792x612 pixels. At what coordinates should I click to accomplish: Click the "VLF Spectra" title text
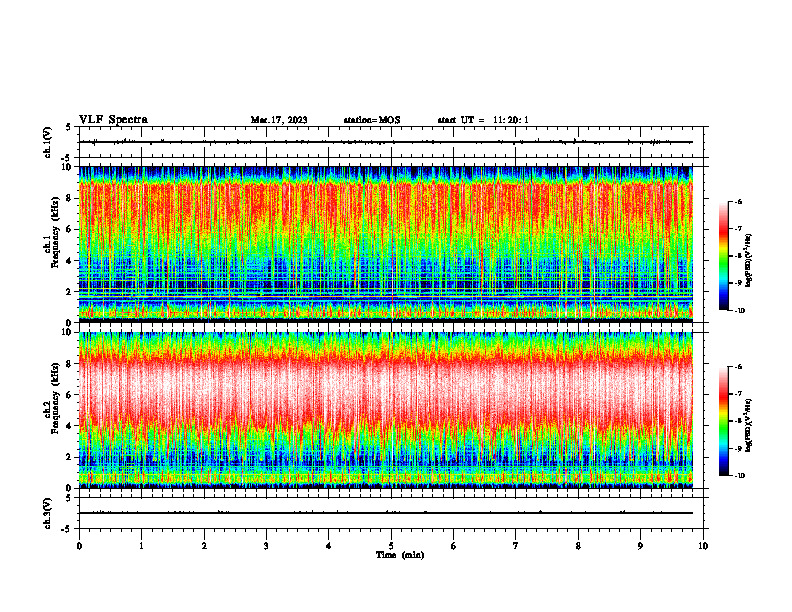coord(113,120)
